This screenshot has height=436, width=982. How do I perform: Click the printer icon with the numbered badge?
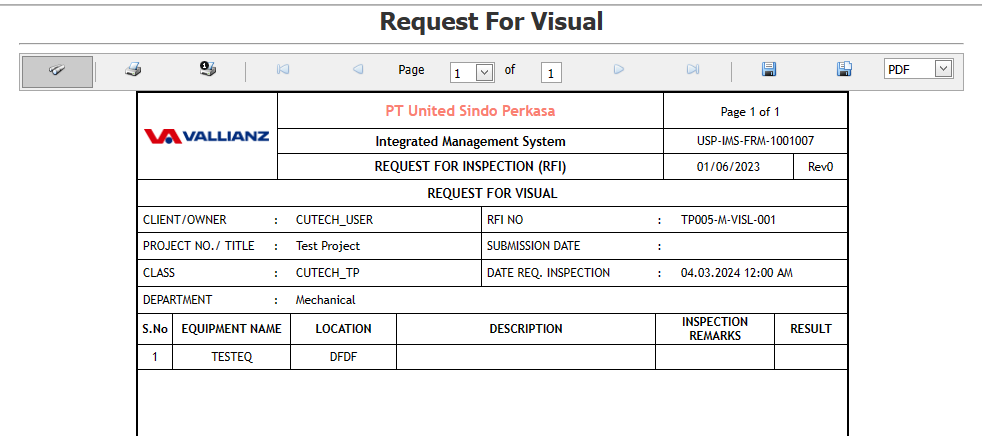click(x=208, y=70)
